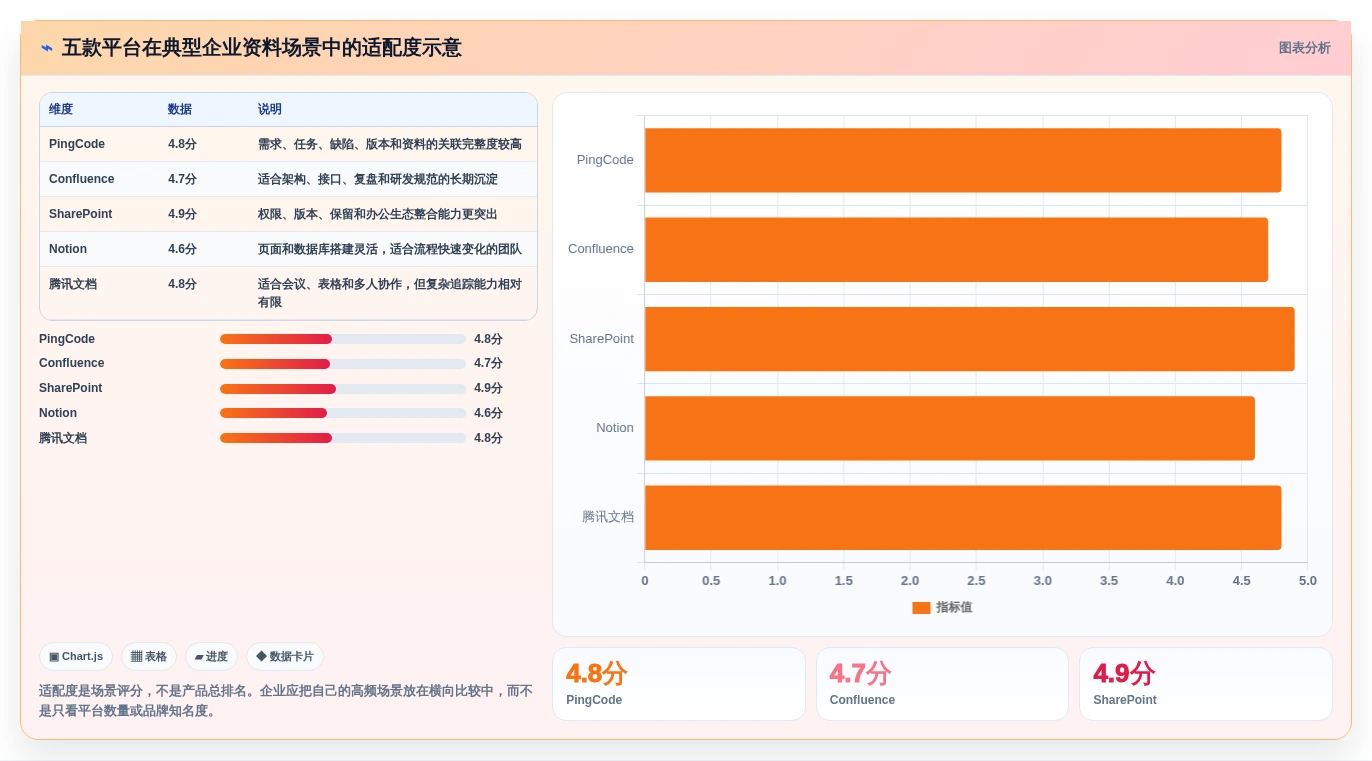Open the 4.9分 SharePoint data card
The height and width of the screenshot is (761, 1372).
pos(1206,684)
